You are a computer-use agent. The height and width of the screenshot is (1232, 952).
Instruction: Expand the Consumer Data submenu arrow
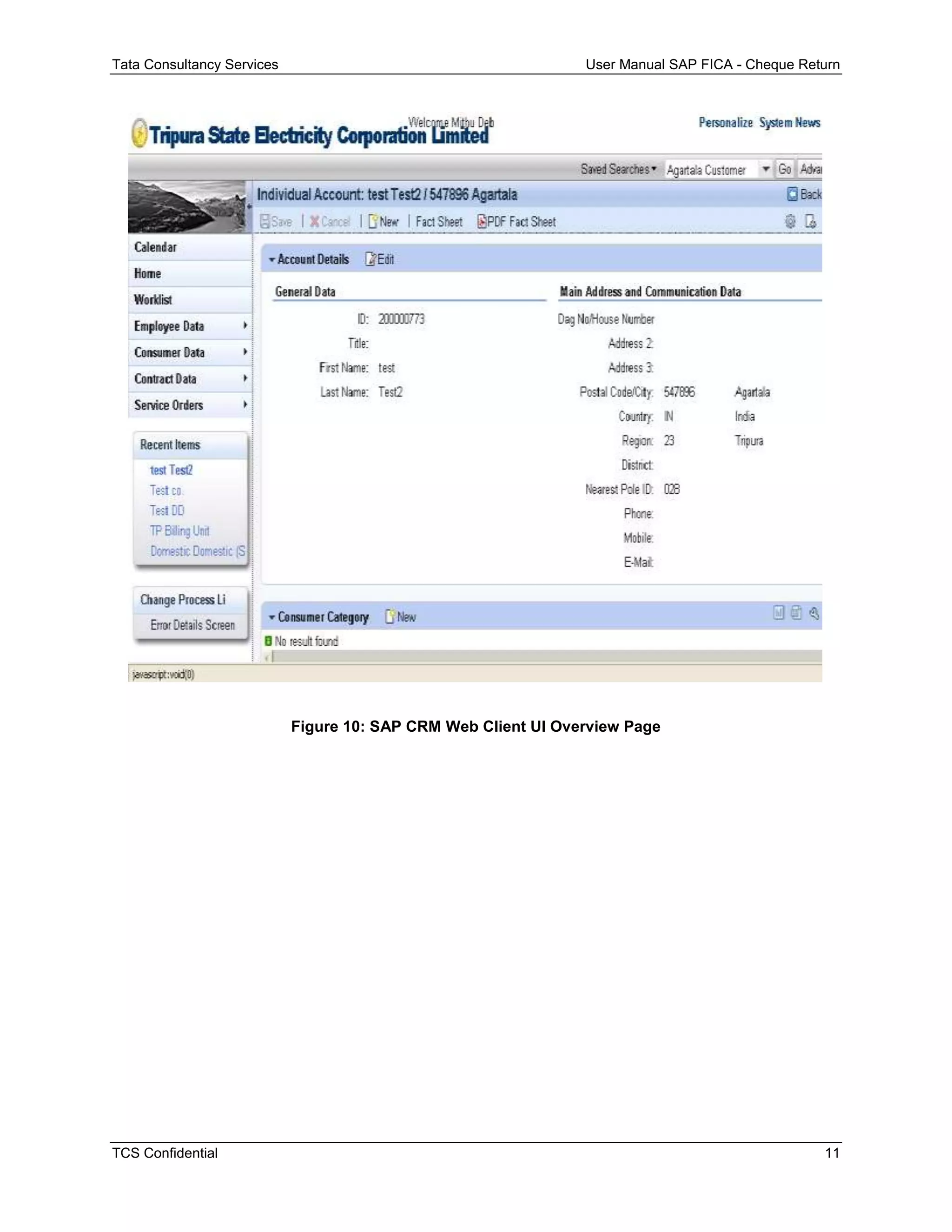(x=245, y=352)
